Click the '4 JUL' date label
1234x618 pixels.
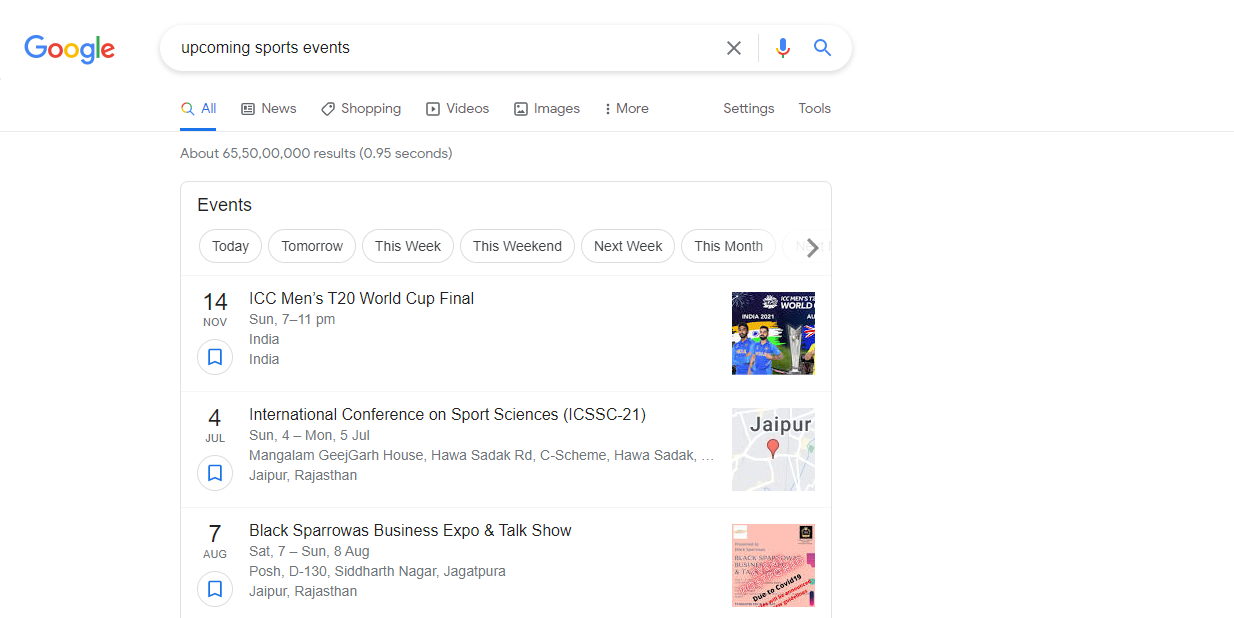click(x=215, y=425)
